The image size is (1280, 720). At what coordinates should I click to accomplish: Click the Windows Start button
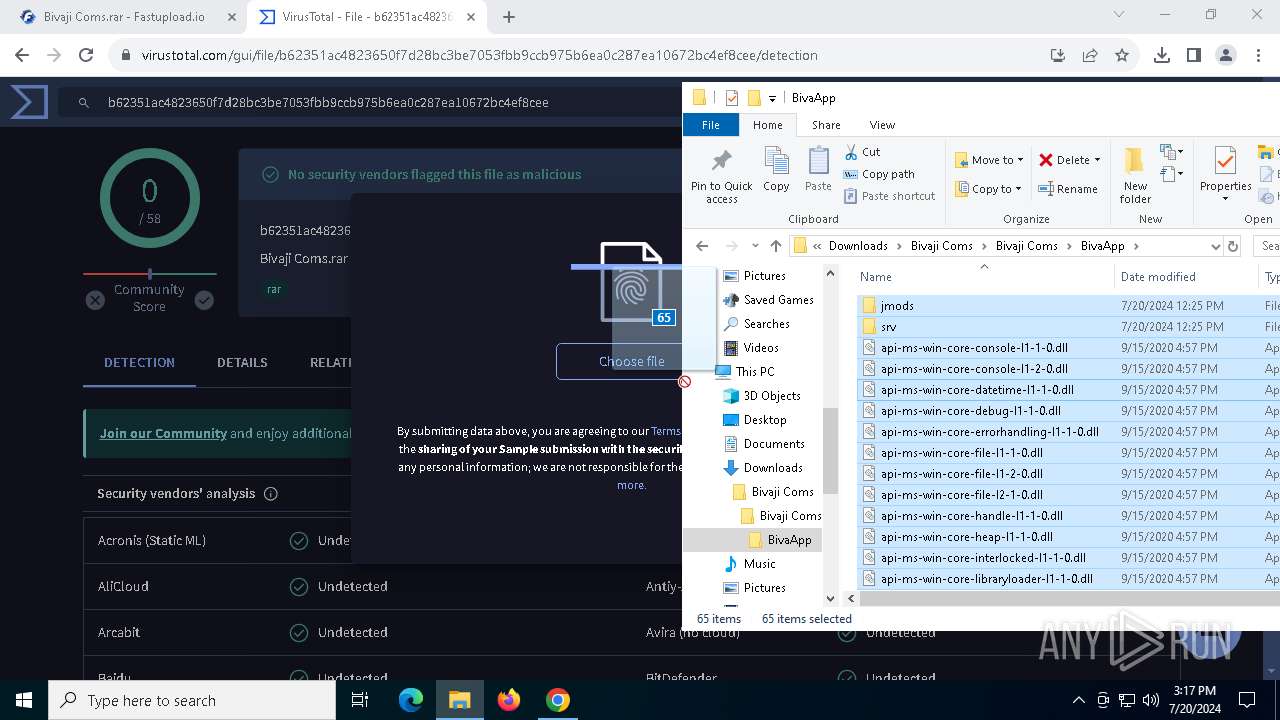tap(24, 700)
